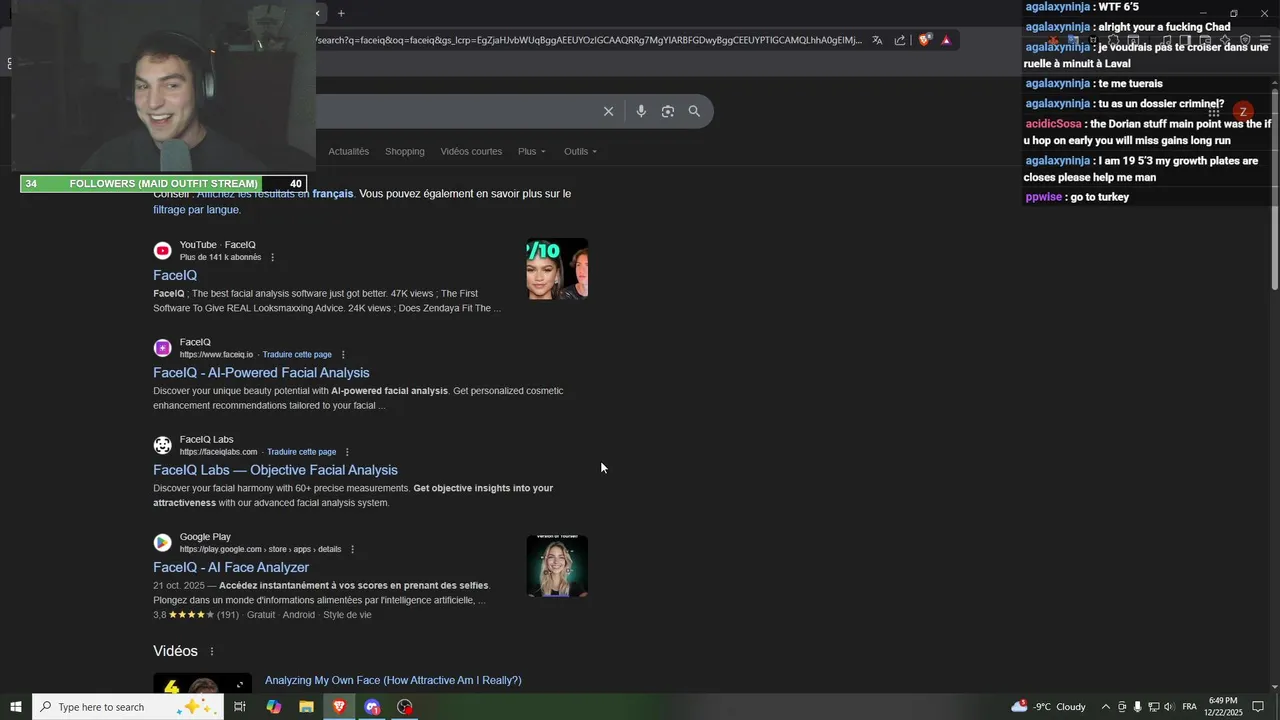
Task: Open search by image camera icon
Action: coord(668,111)
